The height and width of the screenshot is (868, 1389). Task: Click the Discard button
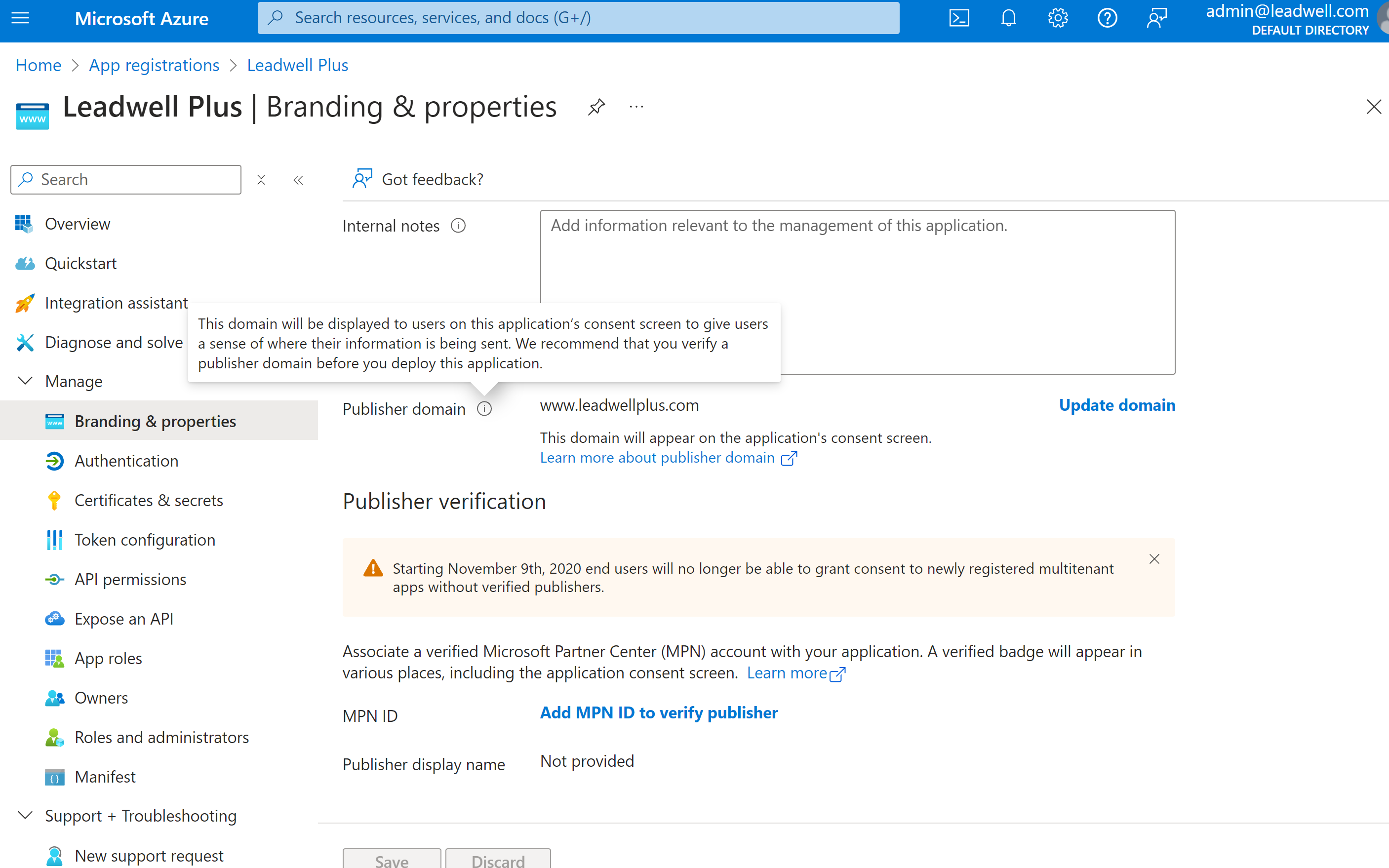pyautogui.click(x=498, y=859)
